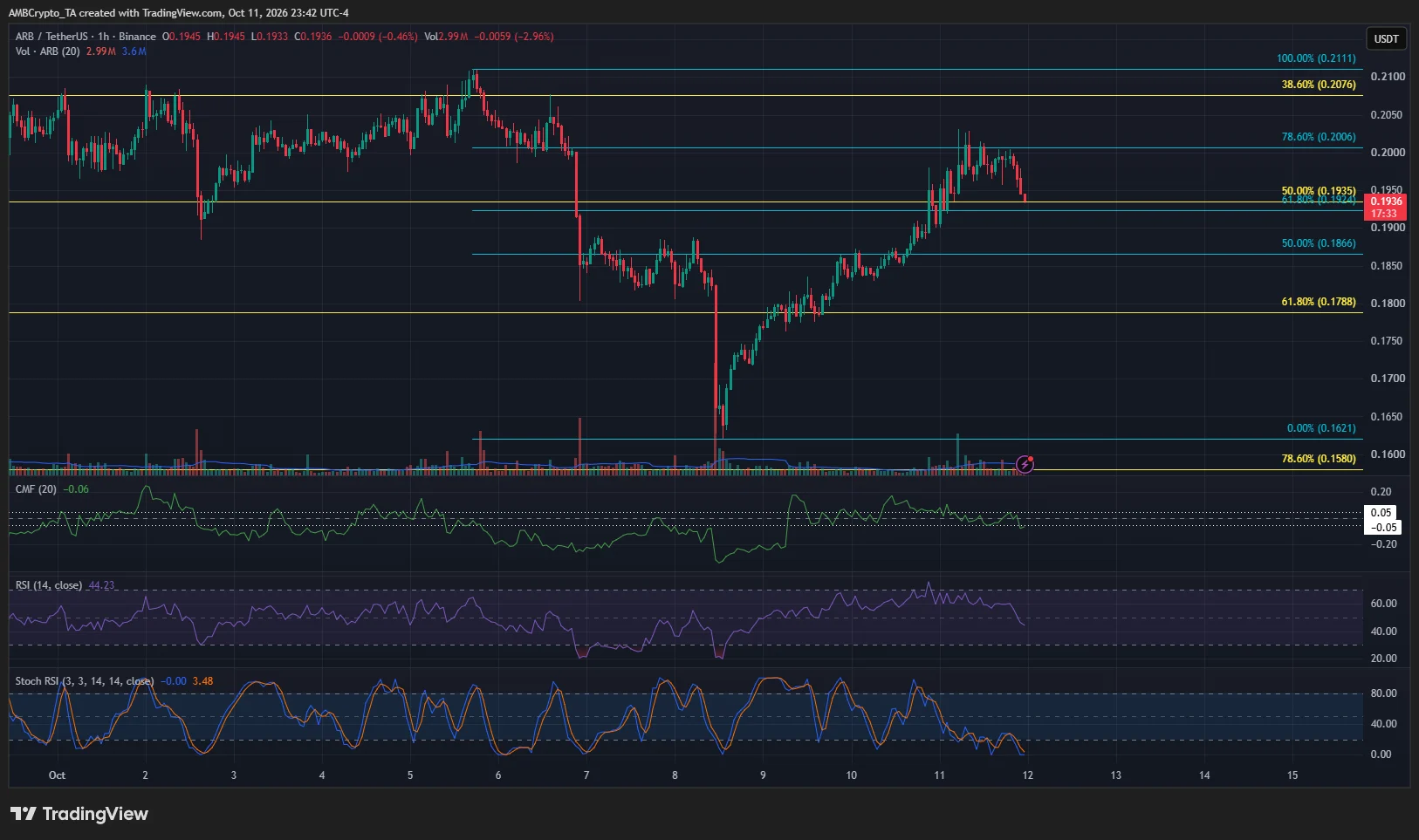
Task: Click the 0.2100 price scale label
Action: coord(1388,77)
